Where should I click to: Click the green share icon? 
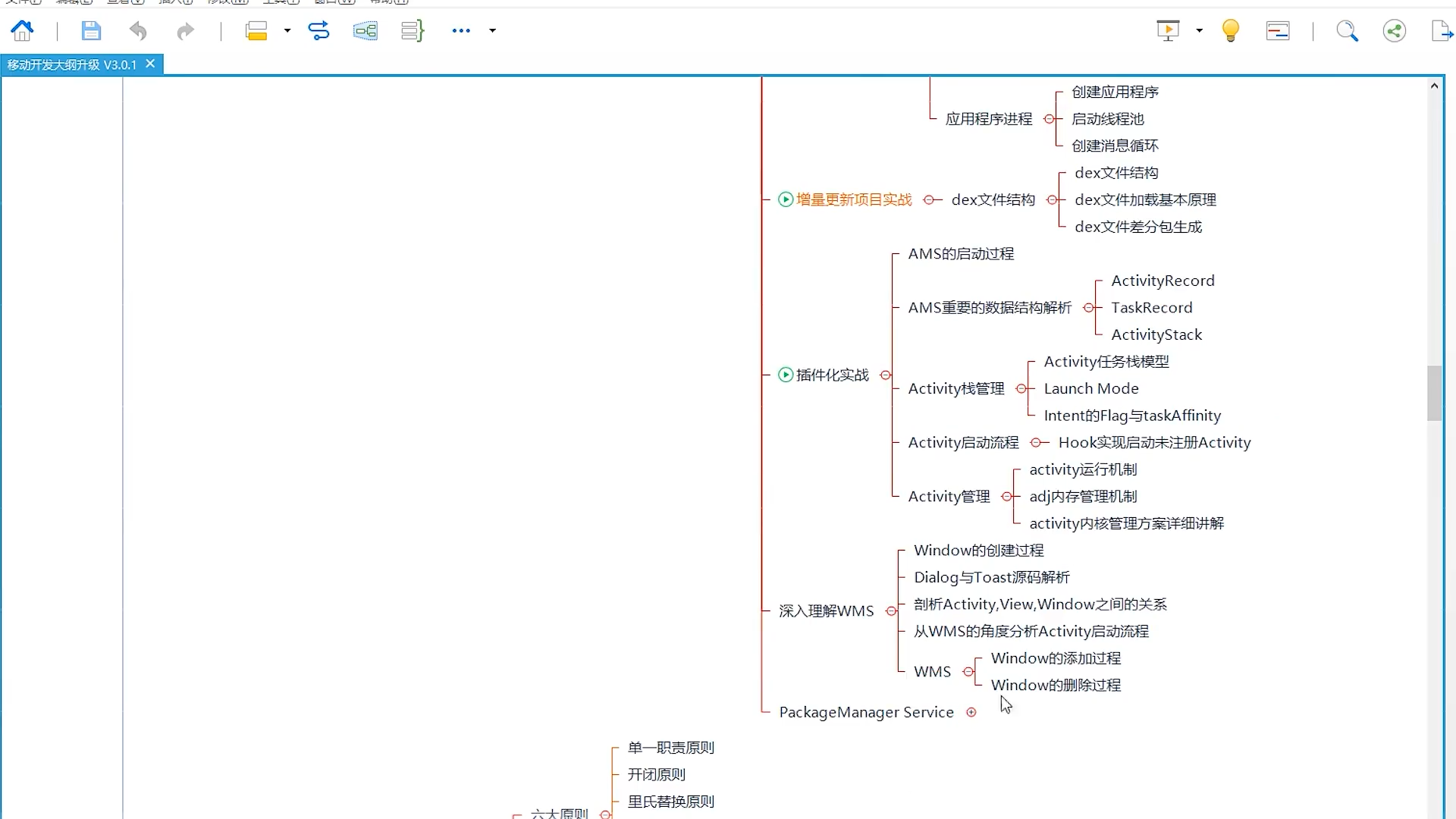[1394, 31]
